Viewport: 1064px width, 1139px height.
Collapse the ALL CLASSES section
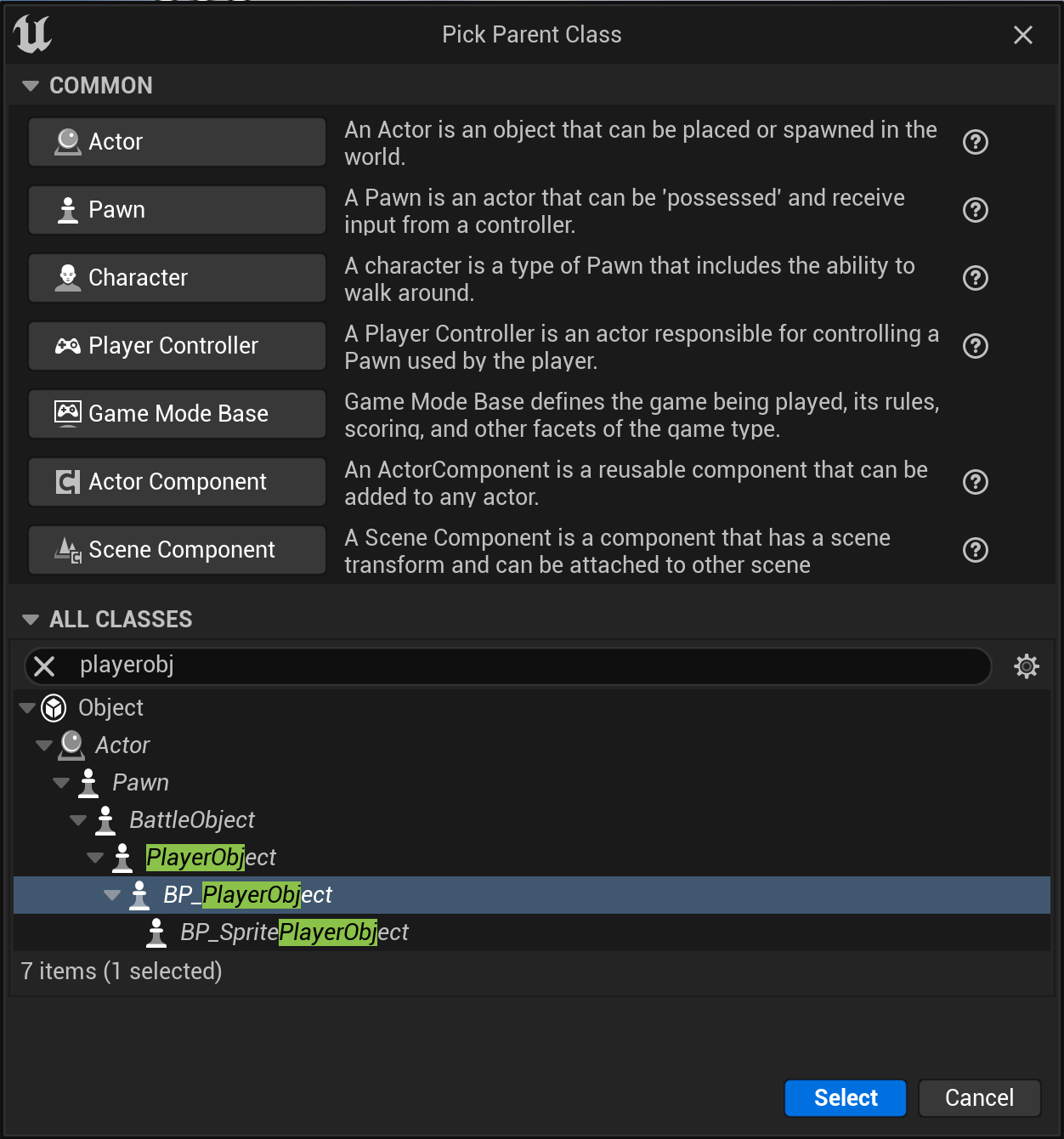tap(31, 619)
